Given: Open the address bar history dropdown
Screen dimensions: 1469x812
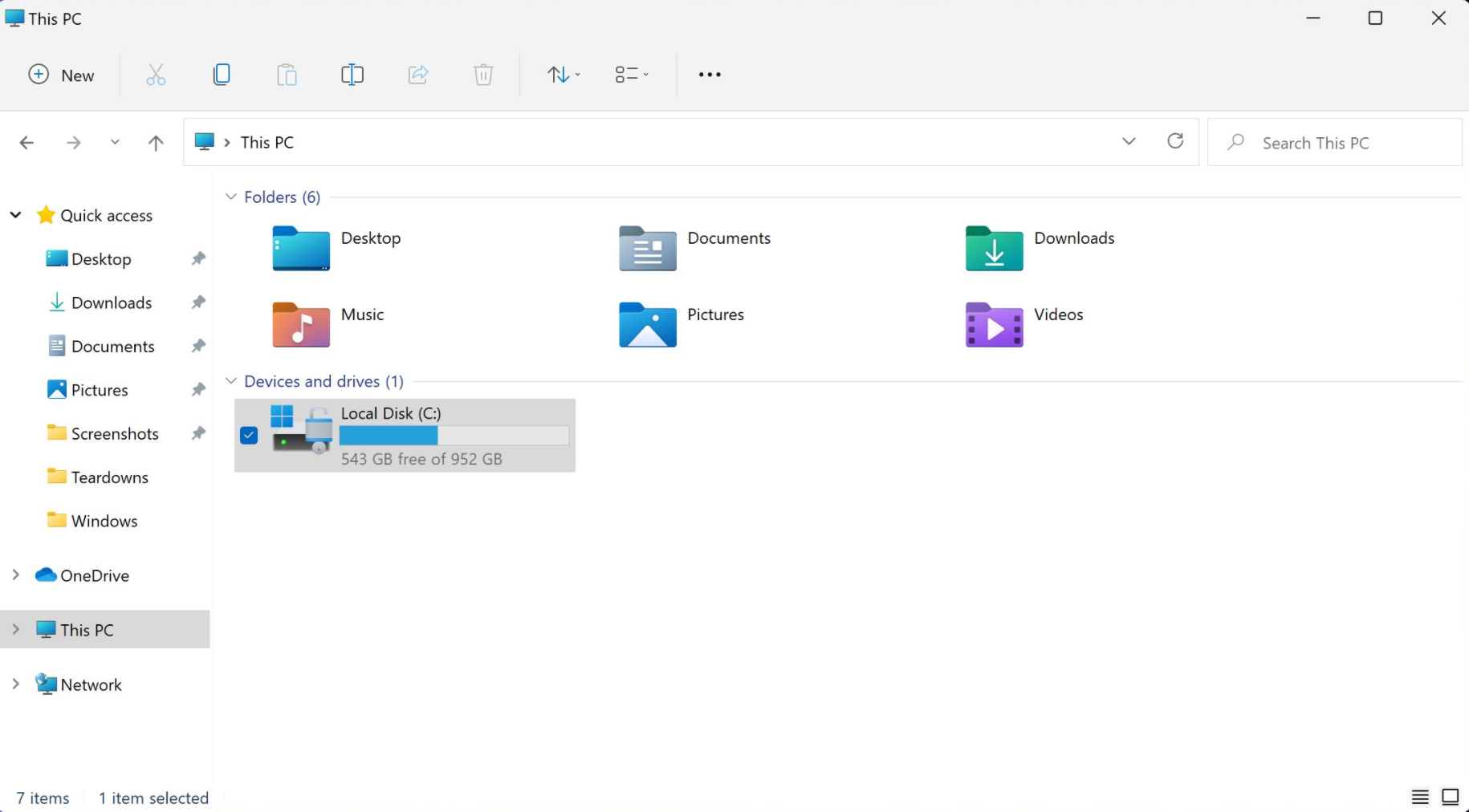Looking at the screenshot, I should [1129, 141].
